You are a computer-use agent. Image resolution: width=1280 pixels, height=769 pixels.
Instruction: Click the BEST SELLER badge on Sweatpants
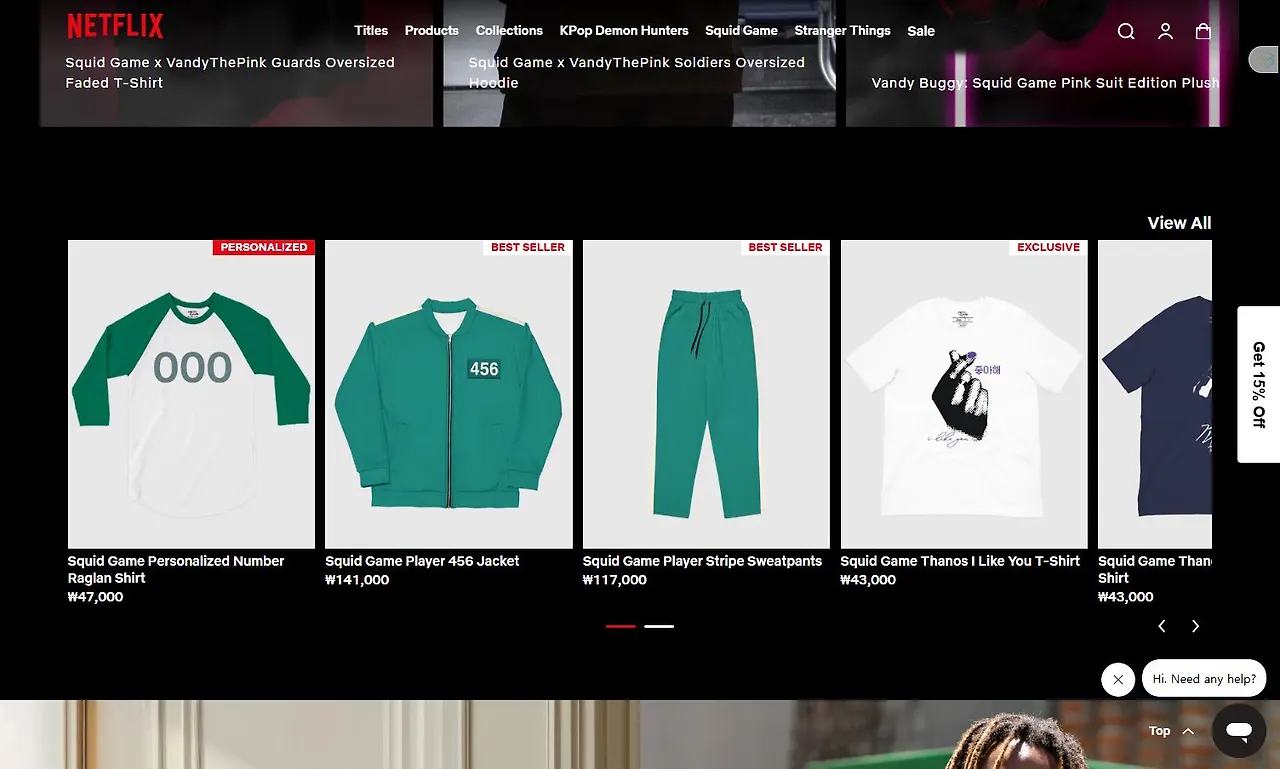coord(786,247)
